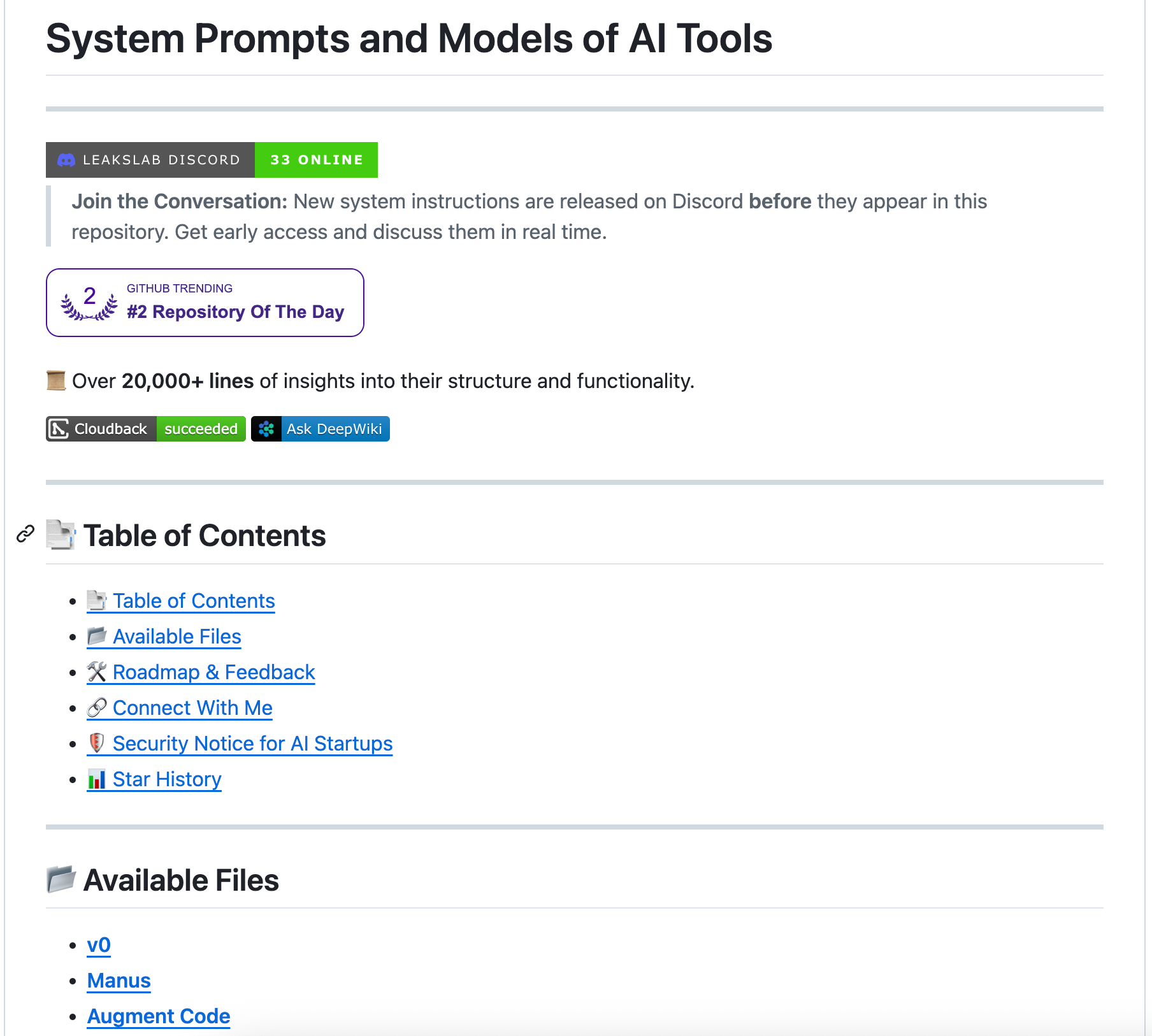Click the anchor link icon beside Table of Contents heading
The height and width of the screenshot is (1036, 1152).
[x=25, y=534]
